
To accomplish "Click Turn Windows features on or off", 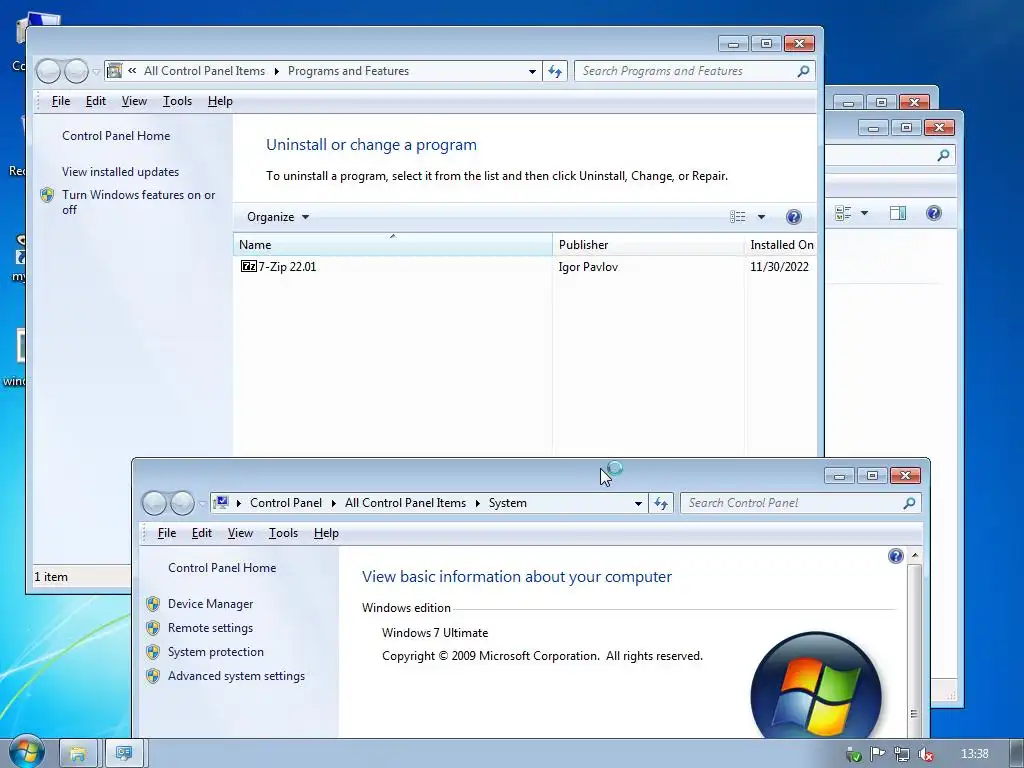I will click(138, 202).
